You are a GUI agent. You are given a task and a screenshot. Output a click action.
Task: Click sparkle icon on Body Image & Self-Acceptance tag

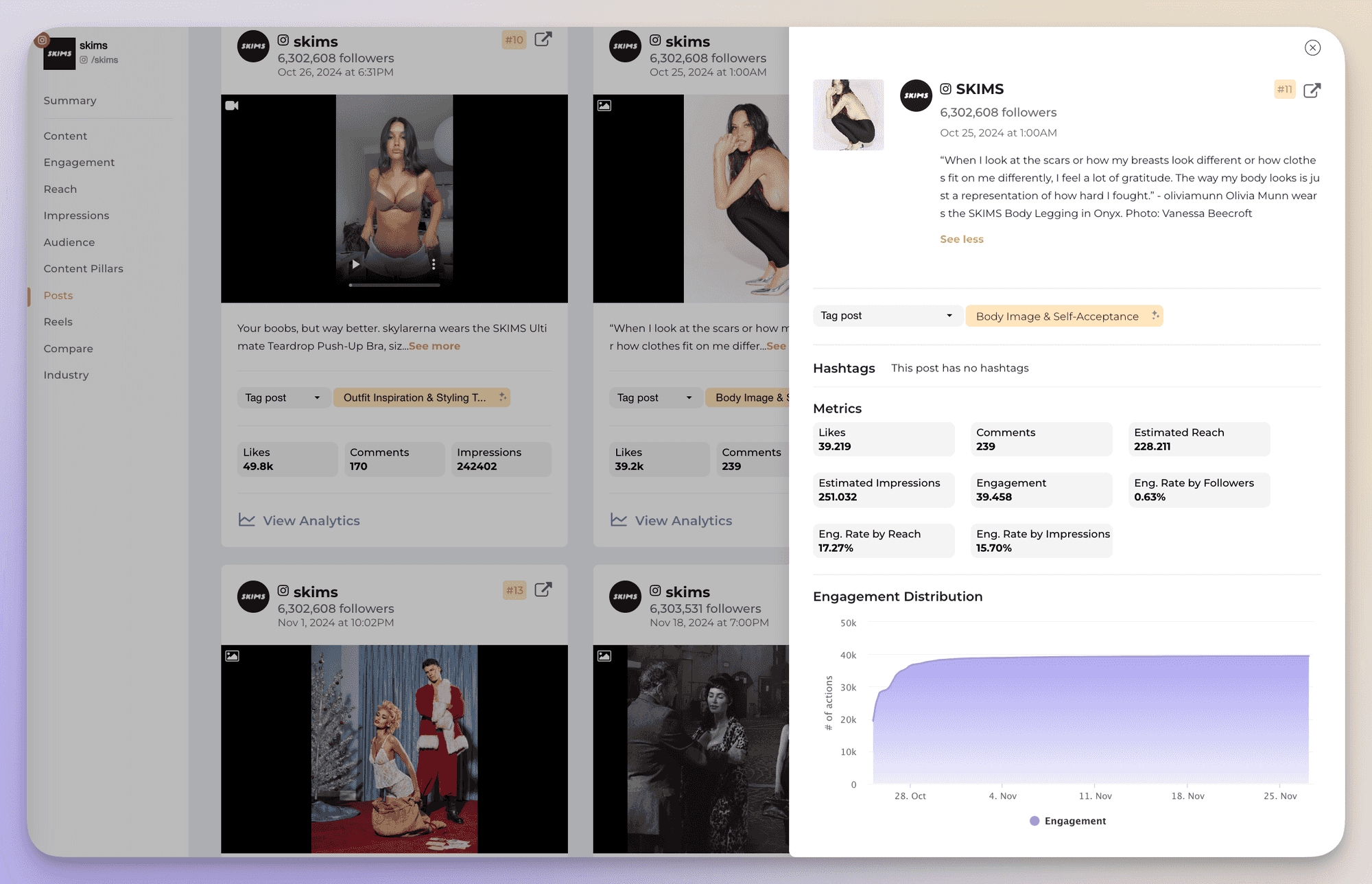1155,315
